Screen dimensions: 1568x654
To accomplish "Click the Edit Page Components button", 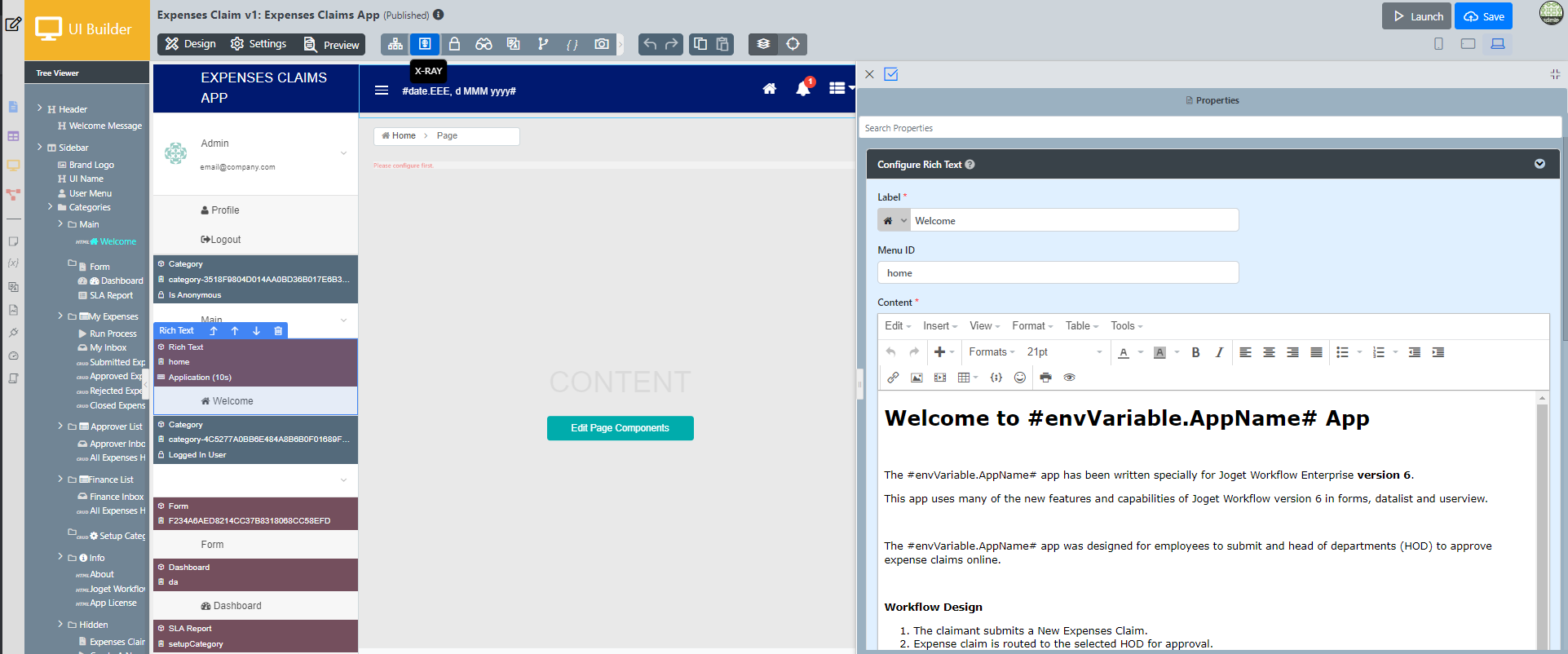I will [x=620, y=428].
